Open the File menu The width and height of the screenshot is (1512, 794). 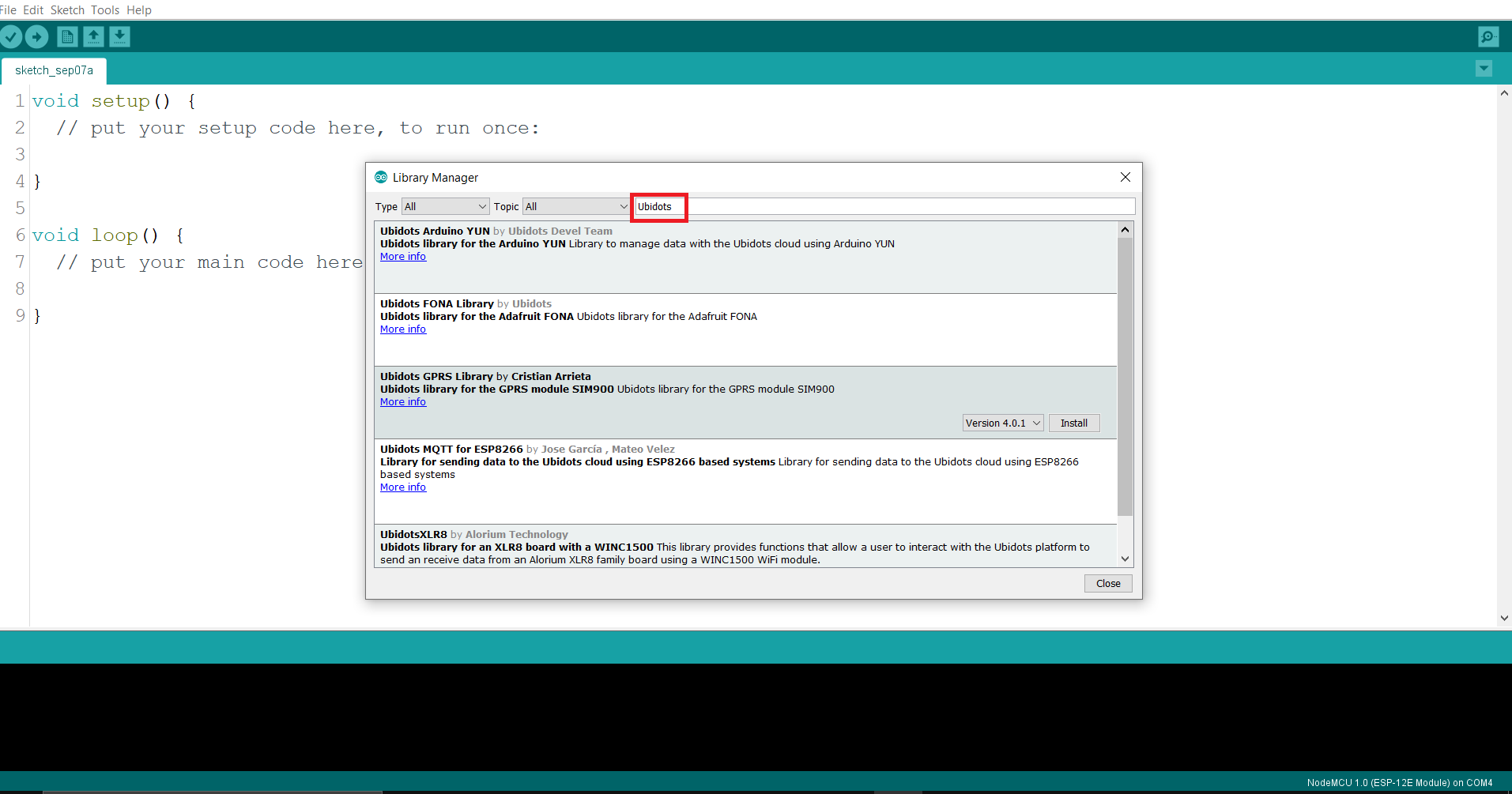(8, 10)
